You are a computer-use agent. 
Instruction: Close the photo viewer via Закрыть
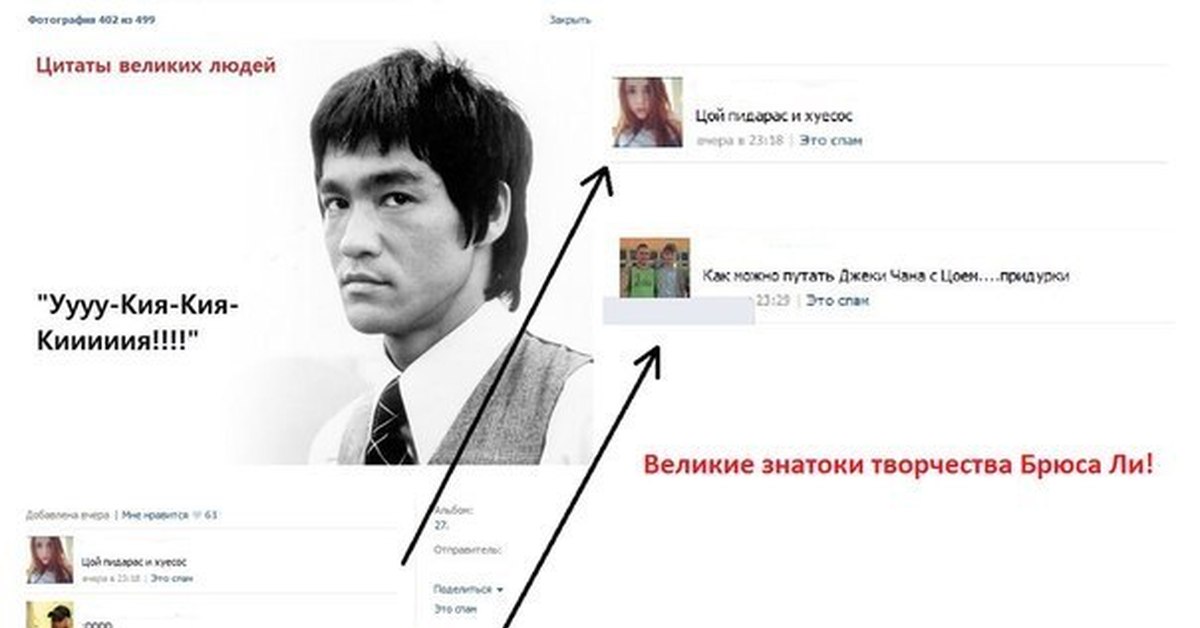coord(570,19)
